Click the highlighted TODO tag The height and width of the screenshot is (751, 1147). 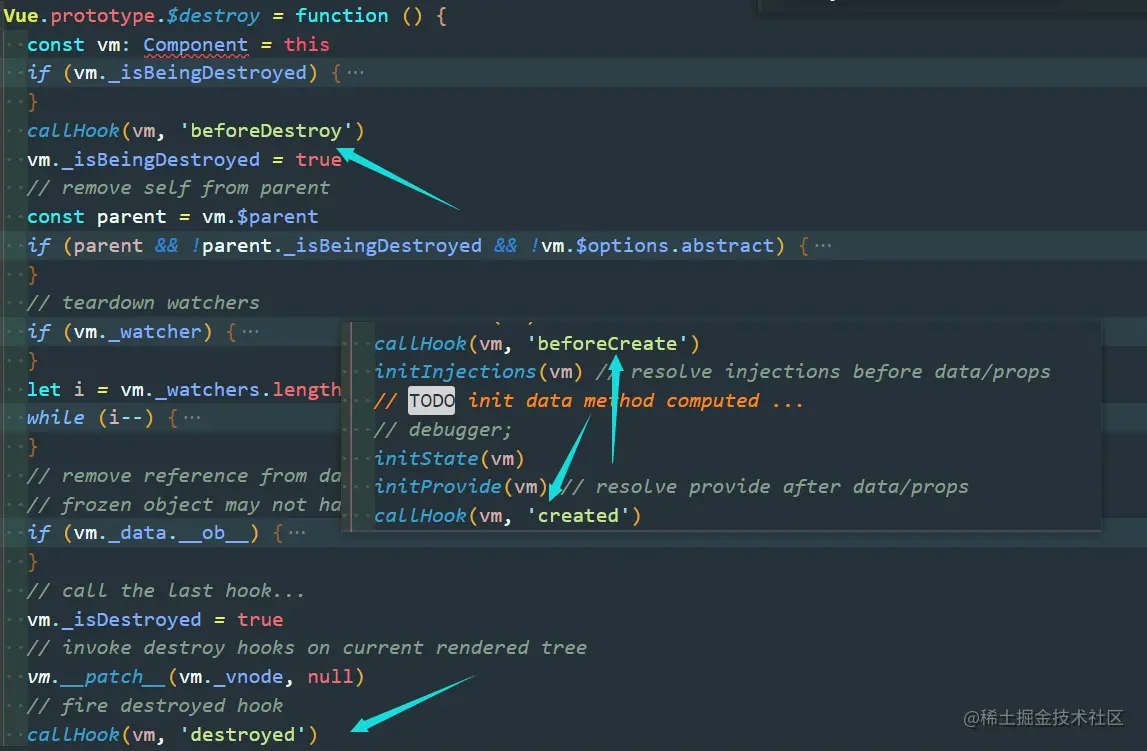[x=432, y=401]
